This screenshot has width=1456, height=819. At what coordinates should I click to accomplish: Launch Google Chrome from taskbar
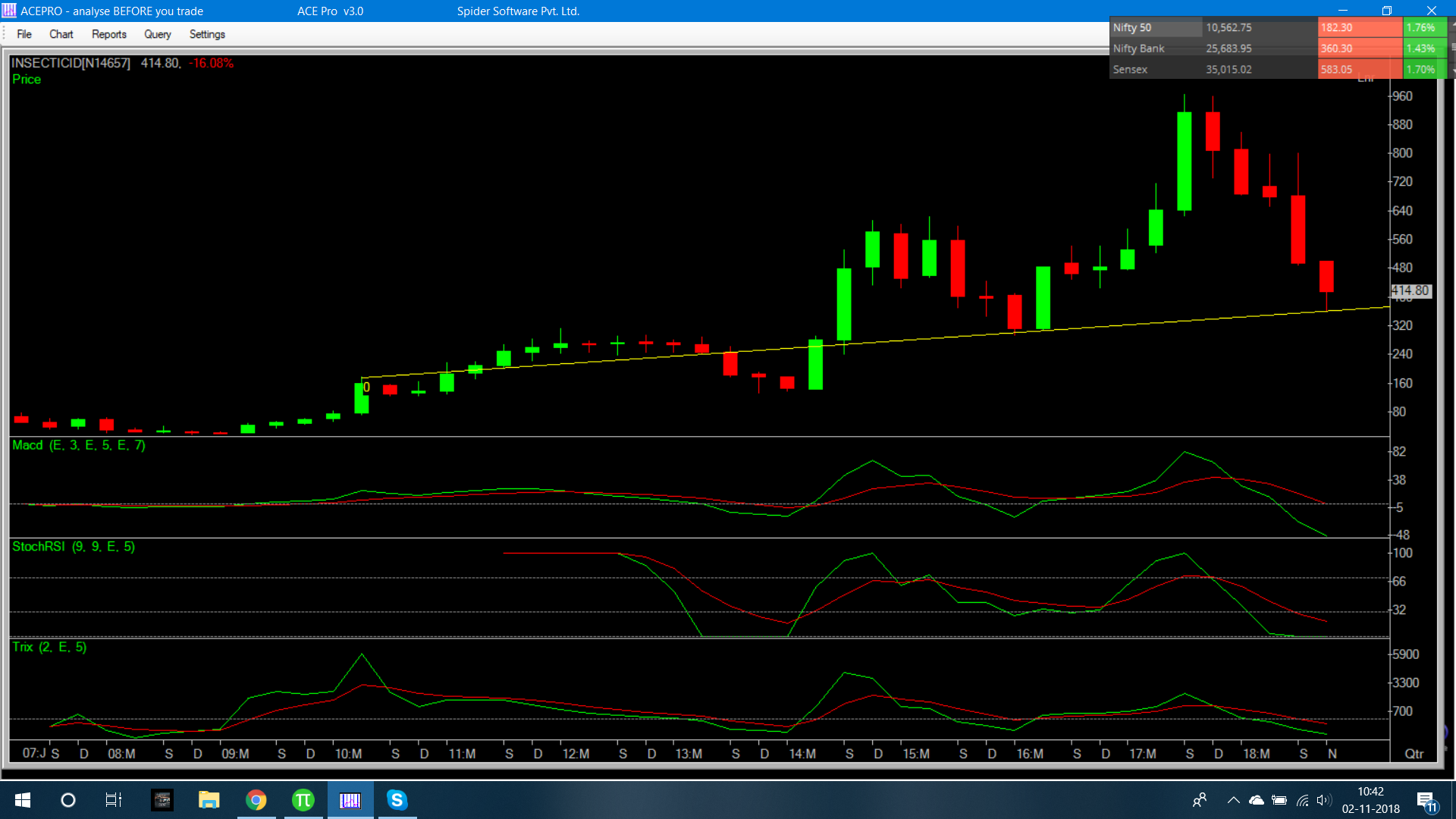tap(256, 800)
